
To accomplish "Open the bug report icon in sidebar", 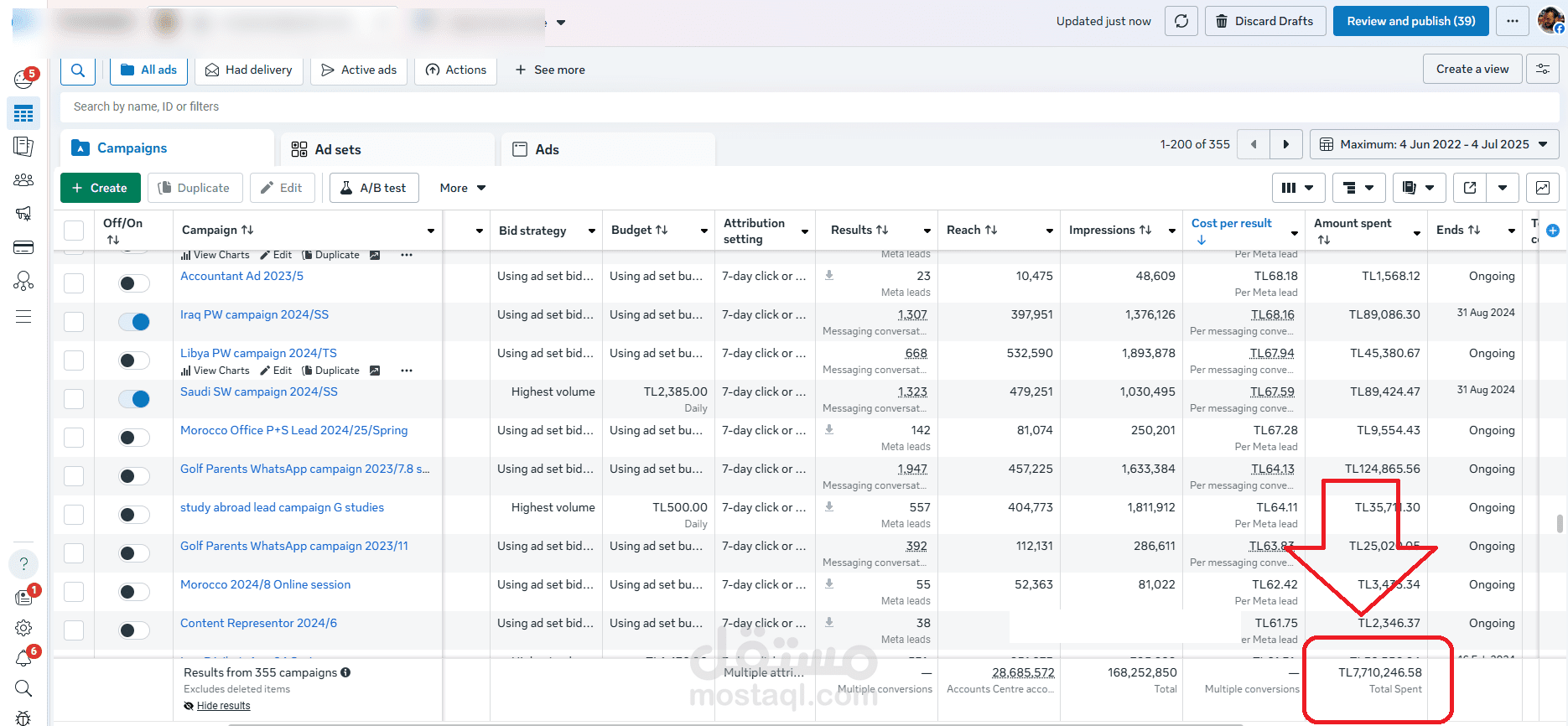I will click(x=23, y=718).
